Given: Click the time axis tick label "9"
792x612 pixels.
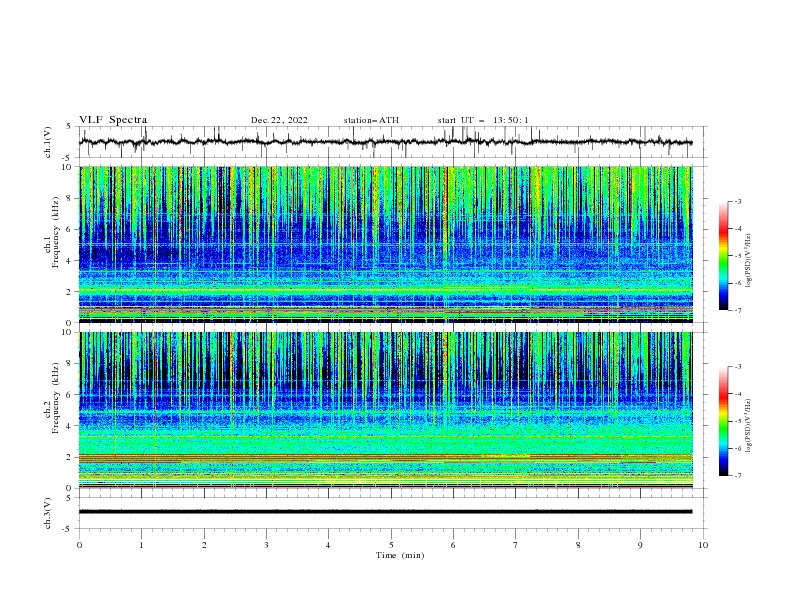Looking at the screenshot, I should click(x=640, y=545).
